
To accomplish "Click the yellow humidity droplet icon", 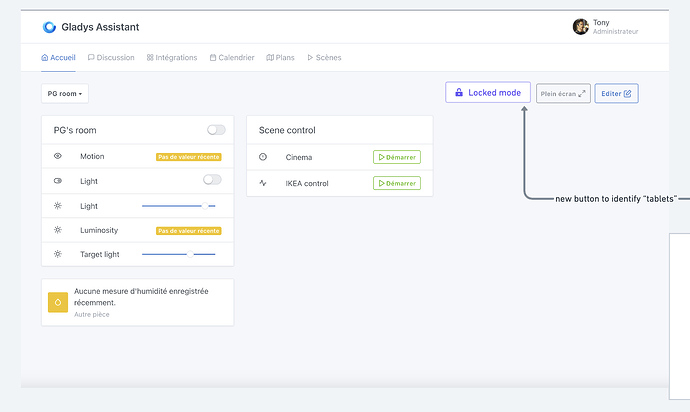I will click(58, 302).
